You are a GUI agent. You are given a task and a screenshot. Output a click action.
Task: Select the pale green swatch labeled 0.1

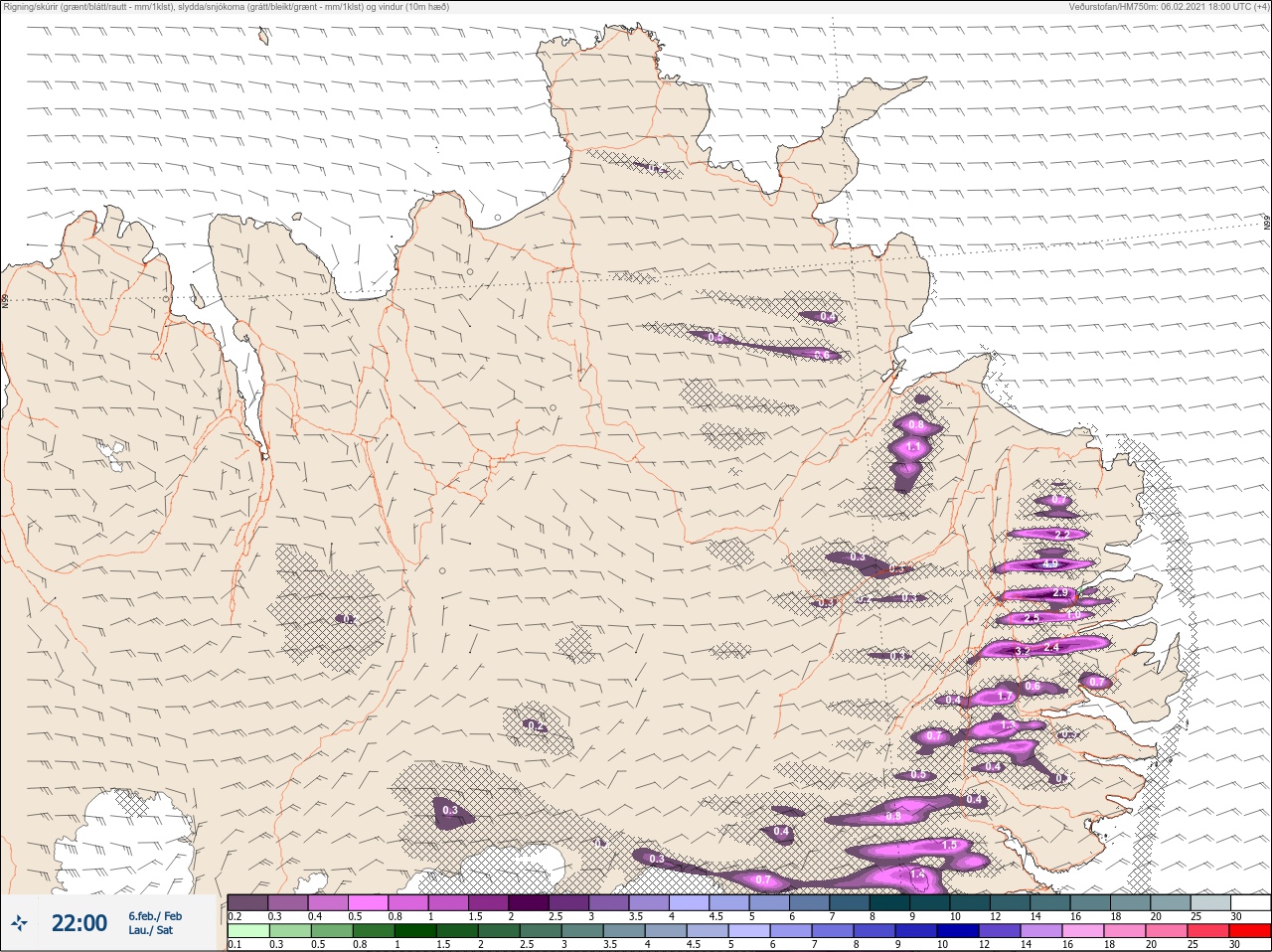(x=247, y=931)
